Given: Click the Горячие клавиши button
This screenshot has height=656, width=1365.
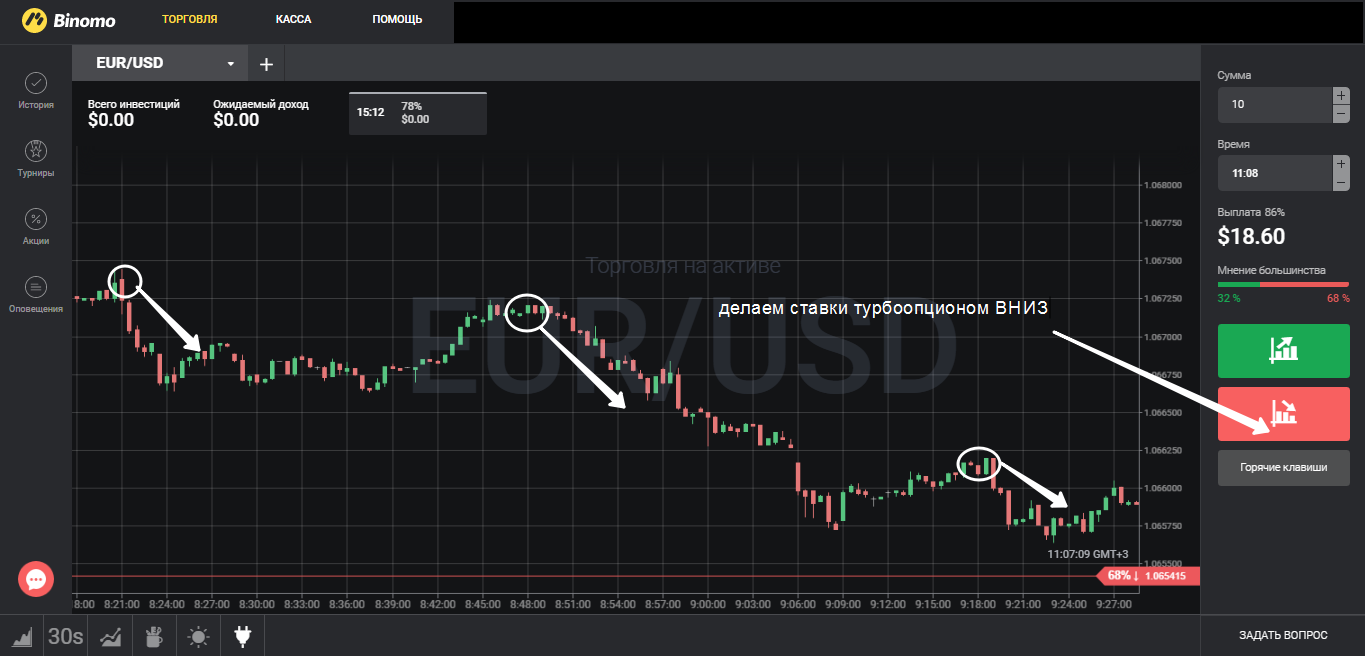Looking at the screenshot, I should (1283, 467).
